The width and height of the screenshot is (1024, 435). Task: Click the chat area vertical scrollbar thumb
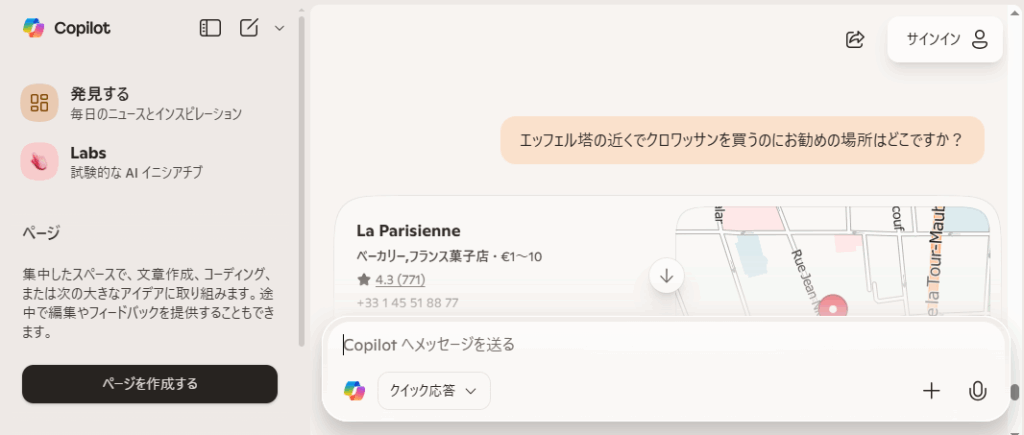pyautogui.click(x=1015, y=392)
